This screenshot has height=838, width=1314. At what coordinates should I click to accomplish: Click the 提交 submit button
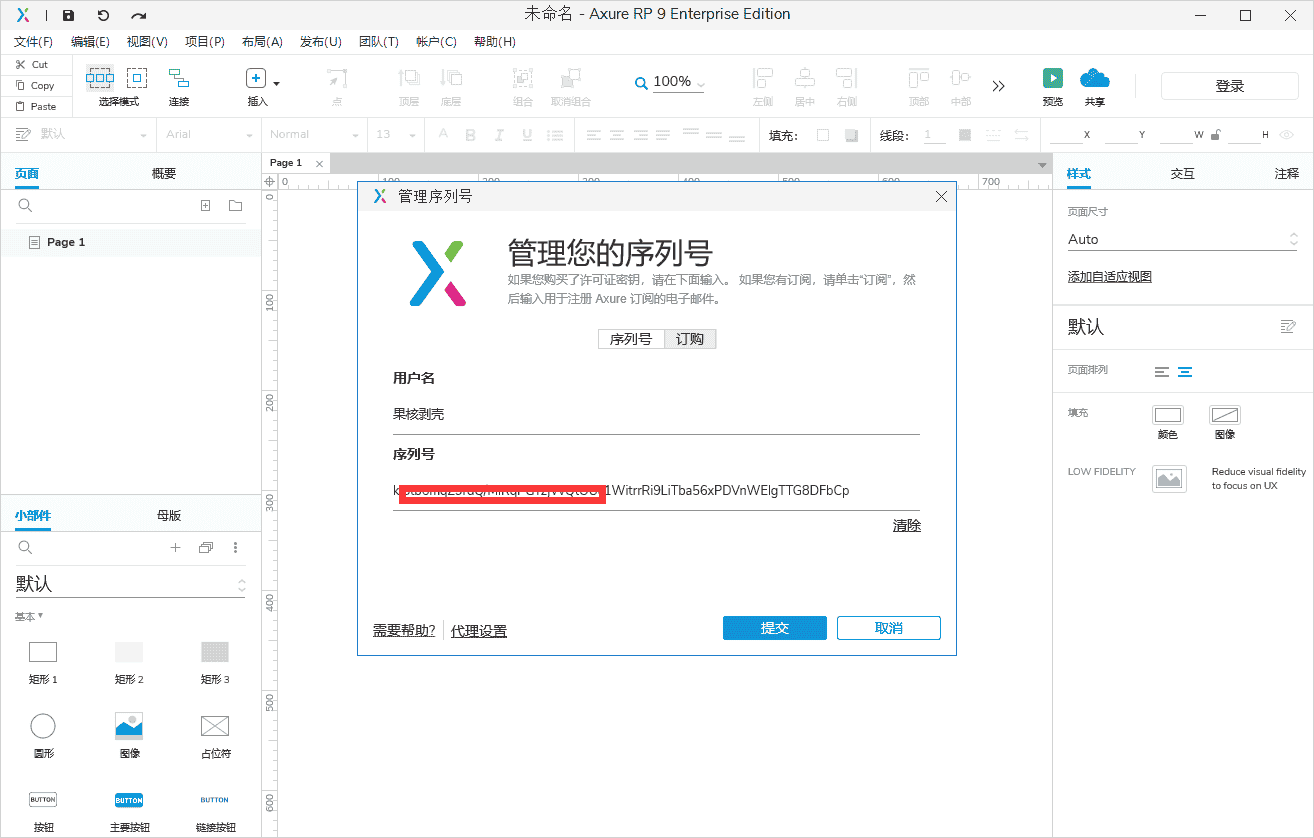point(774,628)
